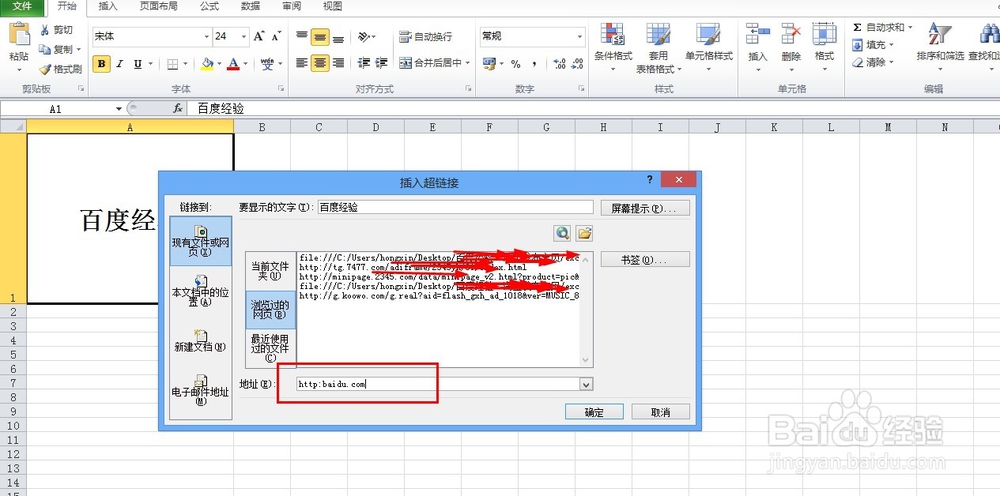Switch to the 审阅 Review tab
The height and width of the screenshot is (496, 1000).
(291, 6)
